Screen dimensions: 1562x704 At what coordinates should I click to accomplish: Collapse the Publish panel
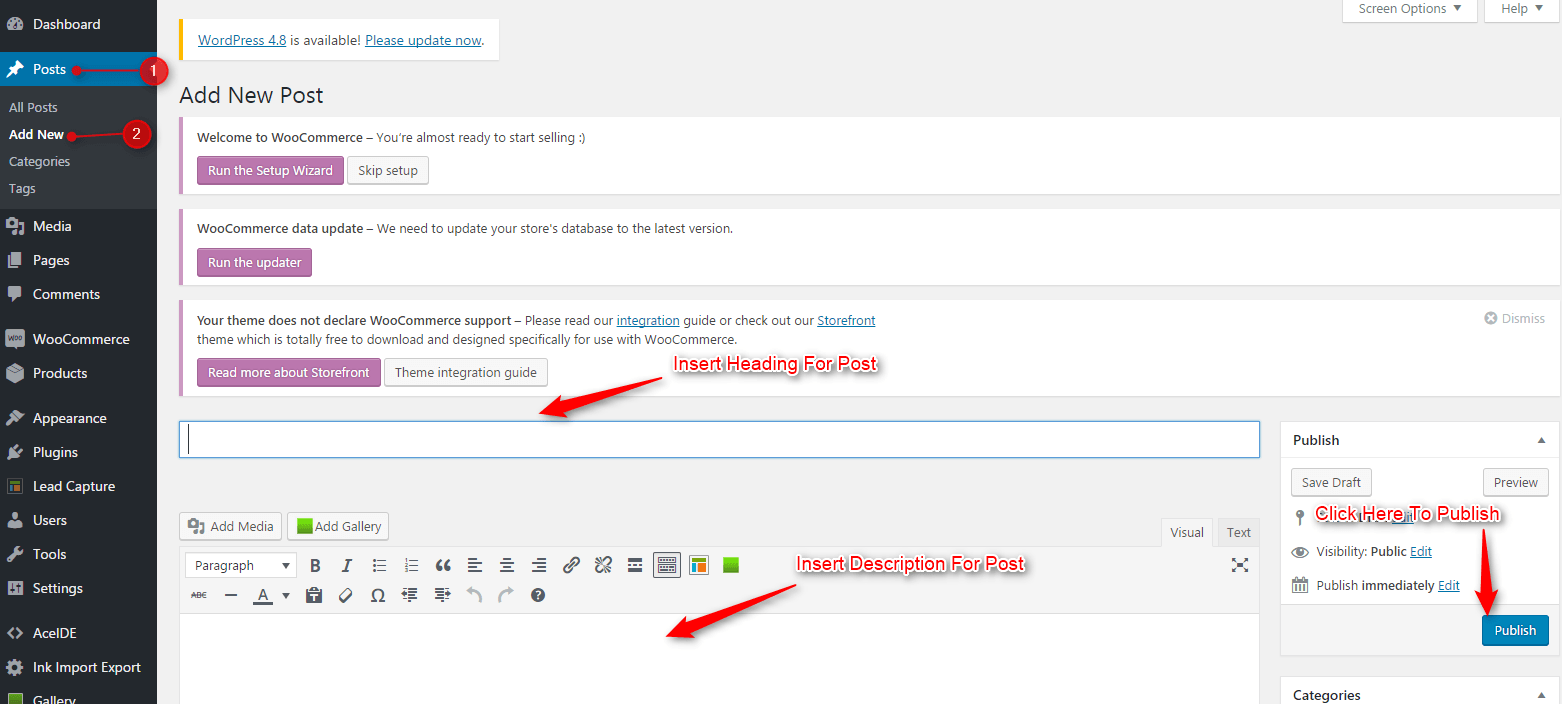[1541, 440]
